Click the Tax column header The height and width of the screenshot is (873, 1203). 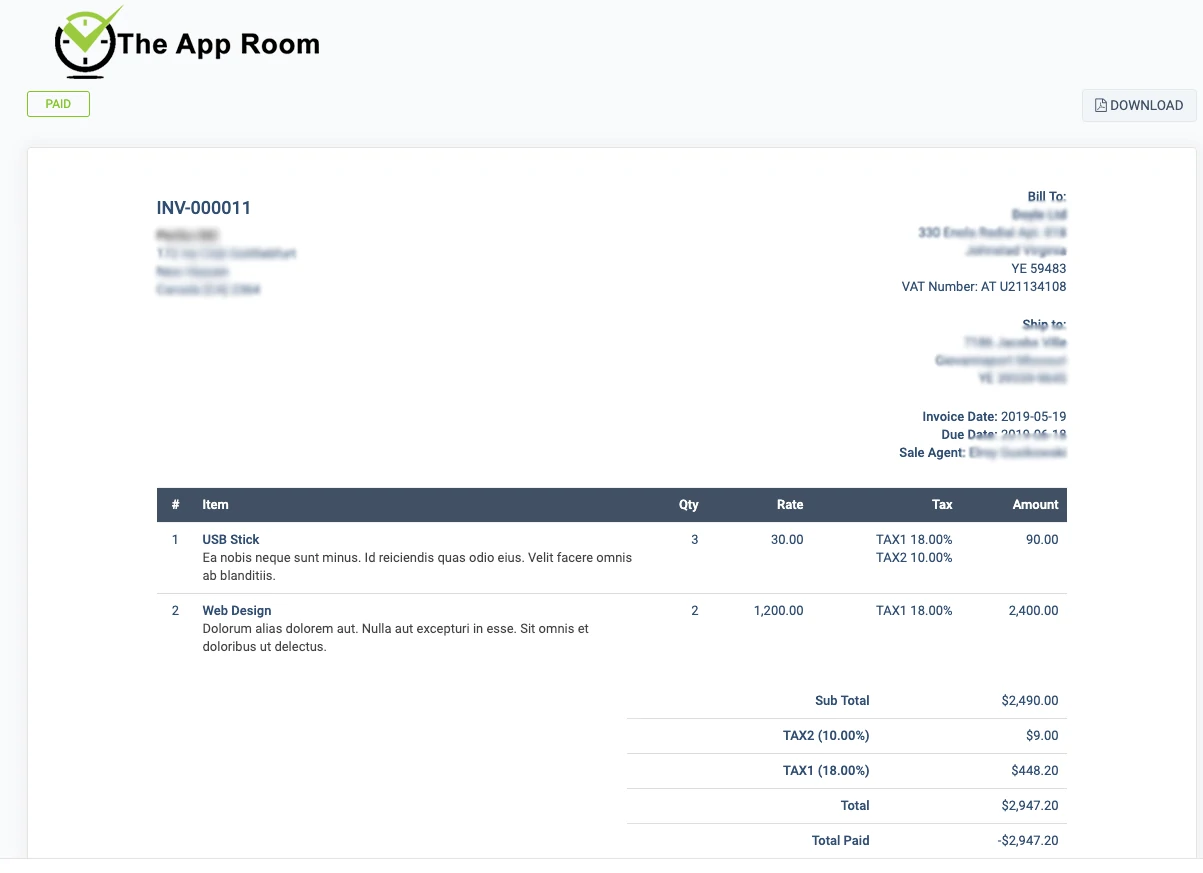pos(942,505)
